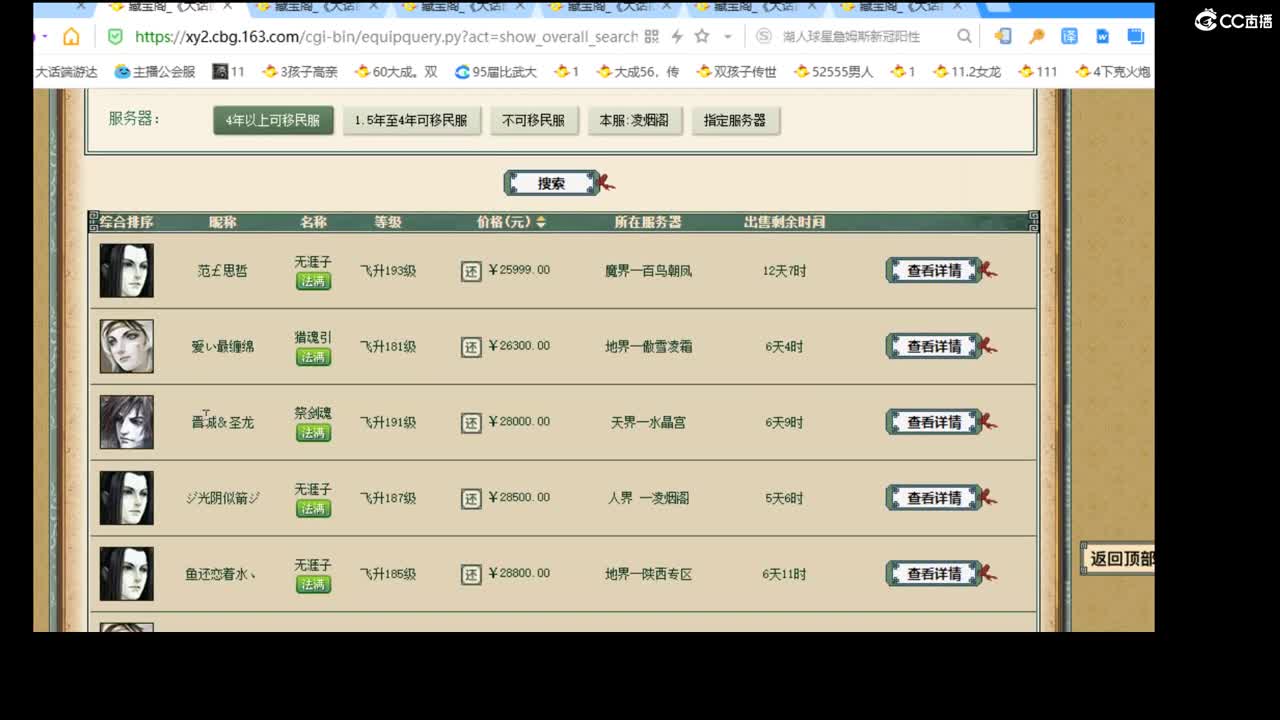Open the W document extension icon
The image size is (1280, 720).
pos(1102,37)
